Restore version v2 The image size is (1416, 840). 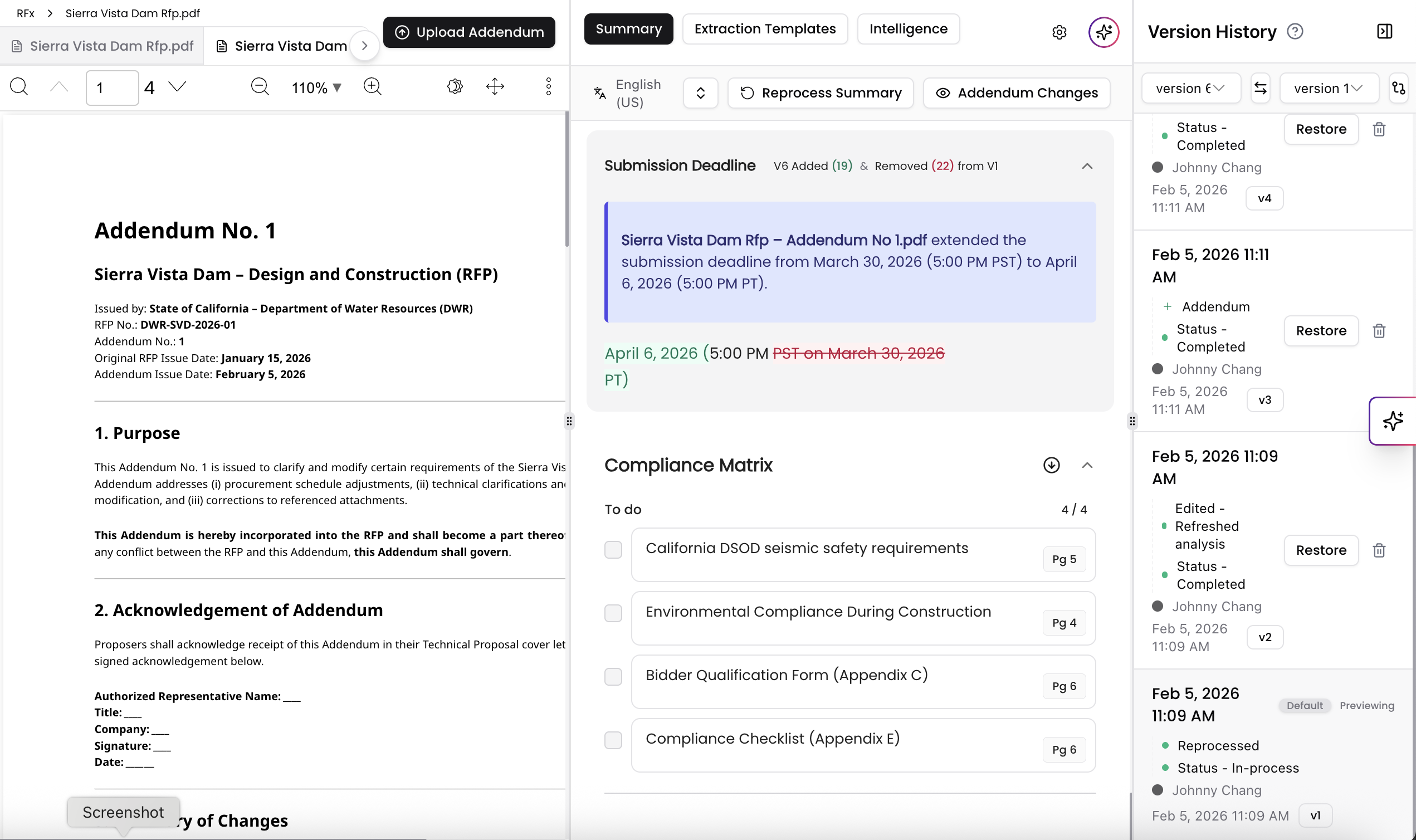[x=1321, y=551]
